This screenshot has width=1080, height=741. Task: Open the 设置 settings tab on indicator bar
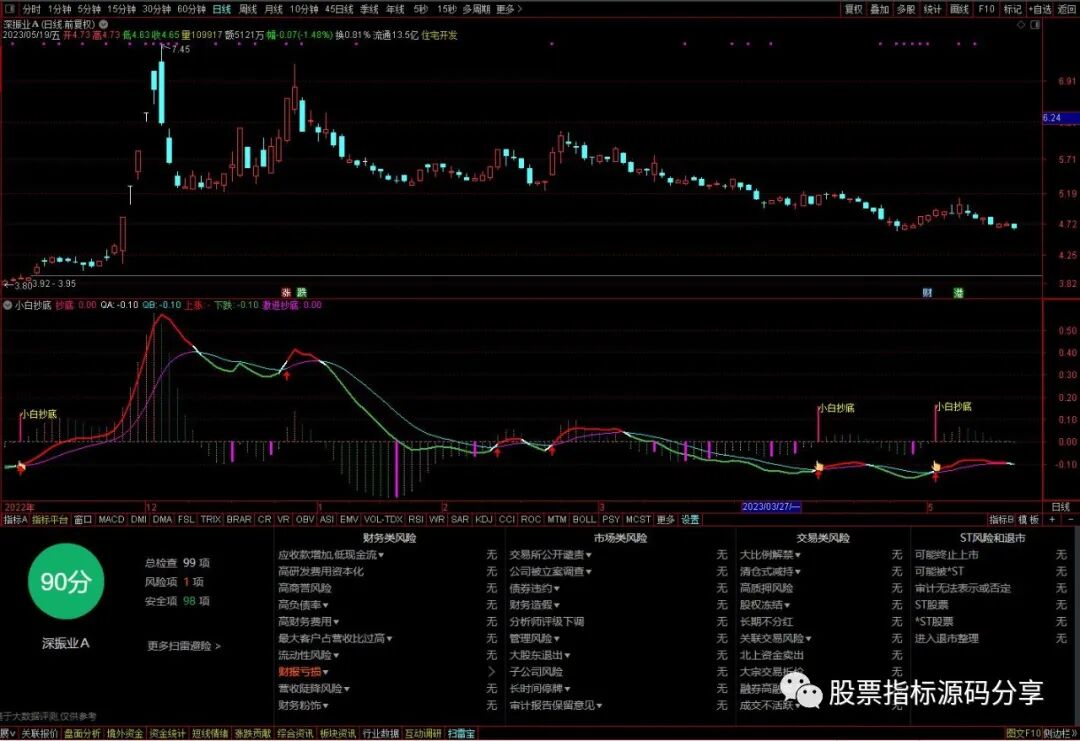click(x=690, y=520)
